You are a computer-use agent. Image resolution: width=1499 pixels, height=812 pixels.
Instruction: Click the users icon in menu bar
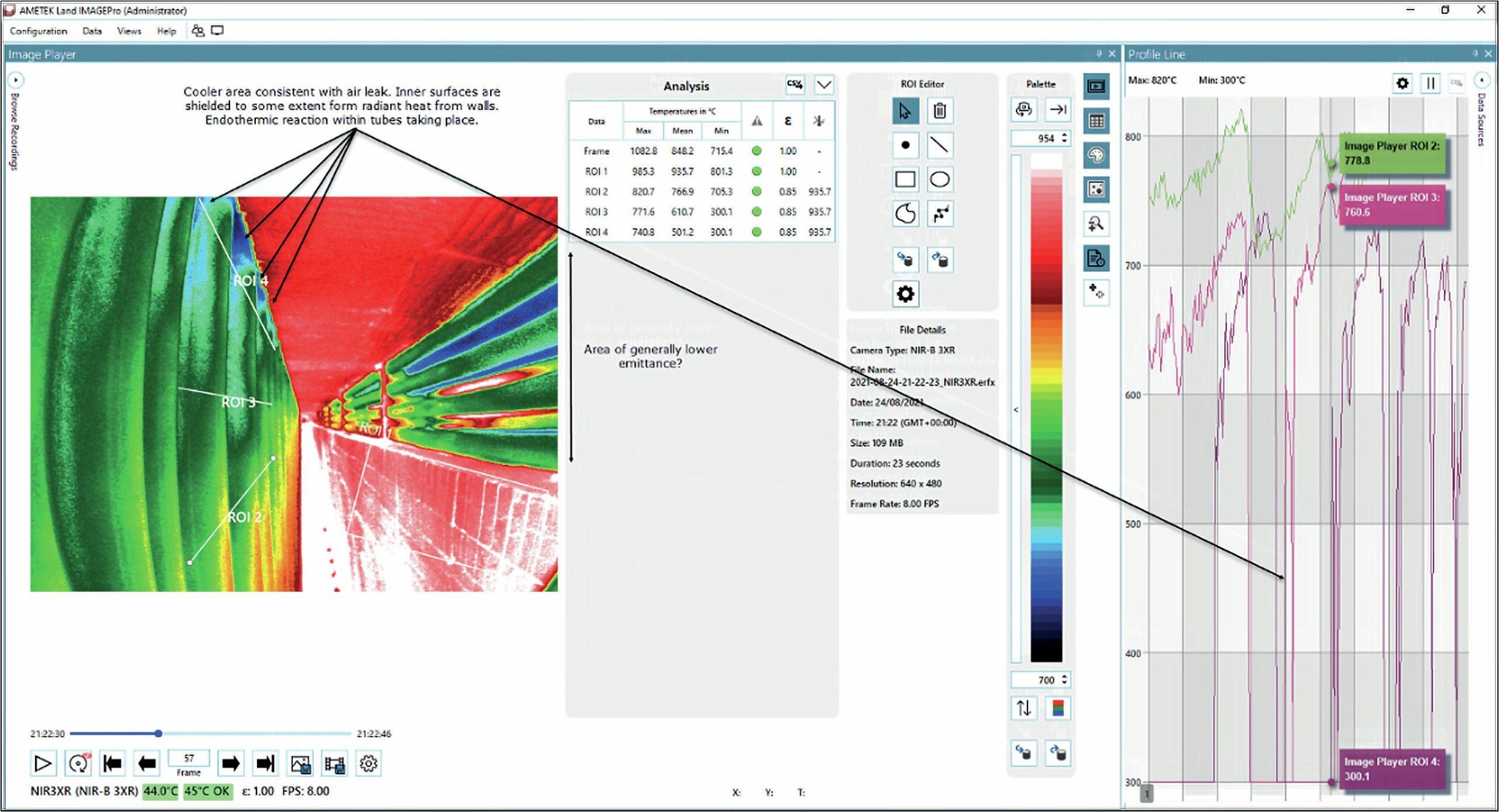click(x=198, y=31)
